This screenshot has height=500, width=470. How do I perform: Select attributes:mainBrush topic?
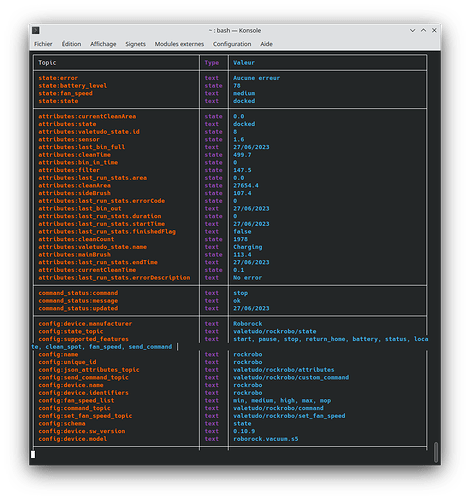click(74, 255)
